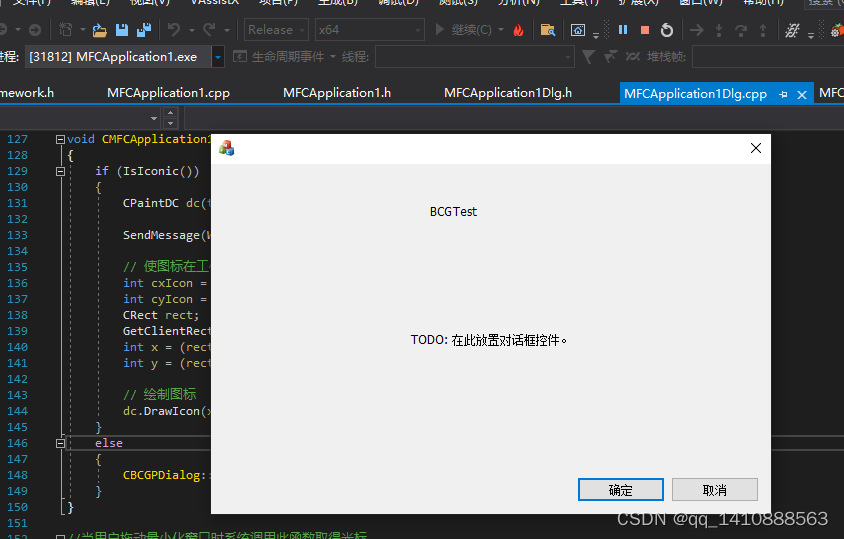Image resolution: width=844 pixels, height=539 pixels.
Task: Click the stack frame input field
Action: (768, 57)
